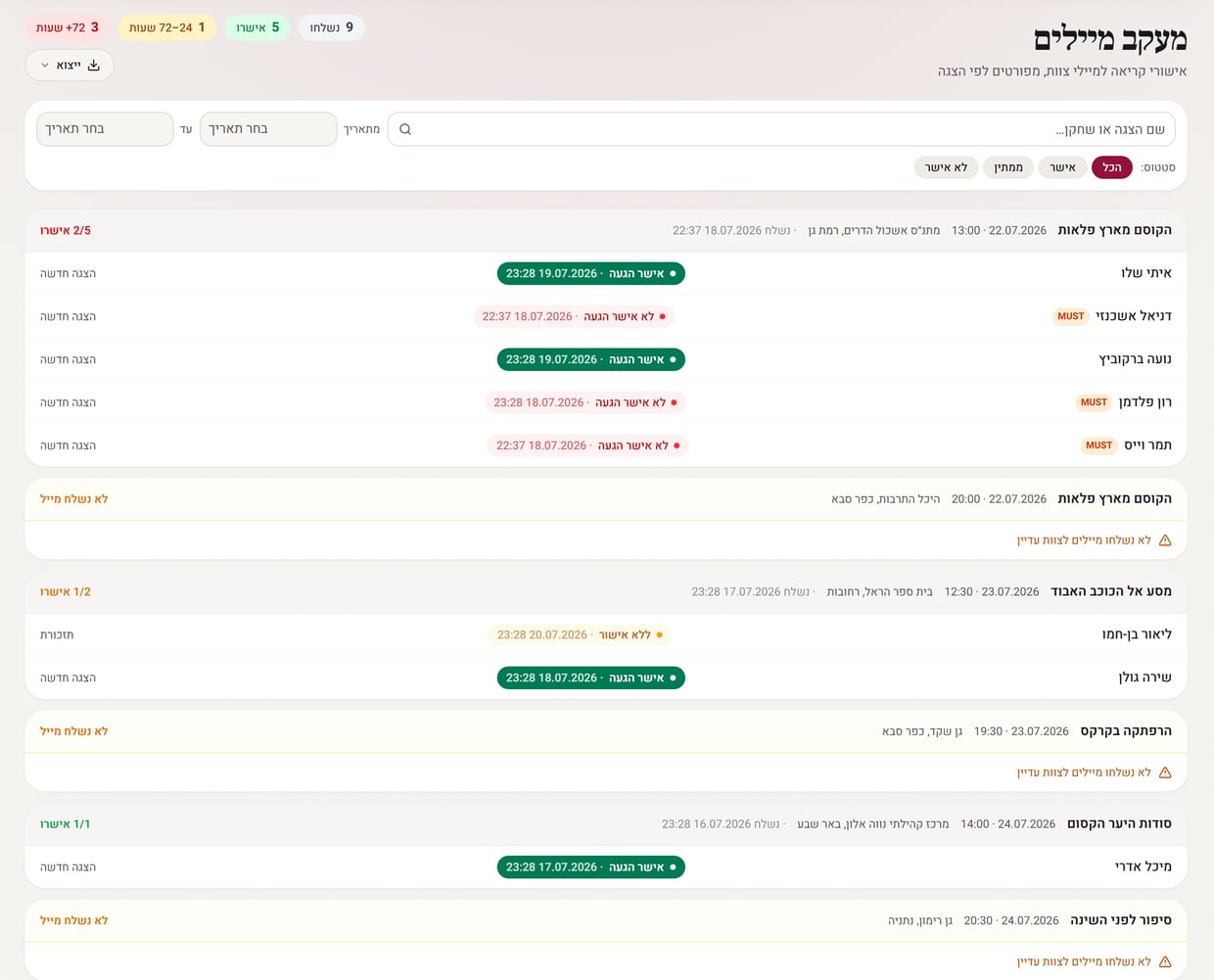Open הרפתקה בקרקס show header

(x=606, y=731)
